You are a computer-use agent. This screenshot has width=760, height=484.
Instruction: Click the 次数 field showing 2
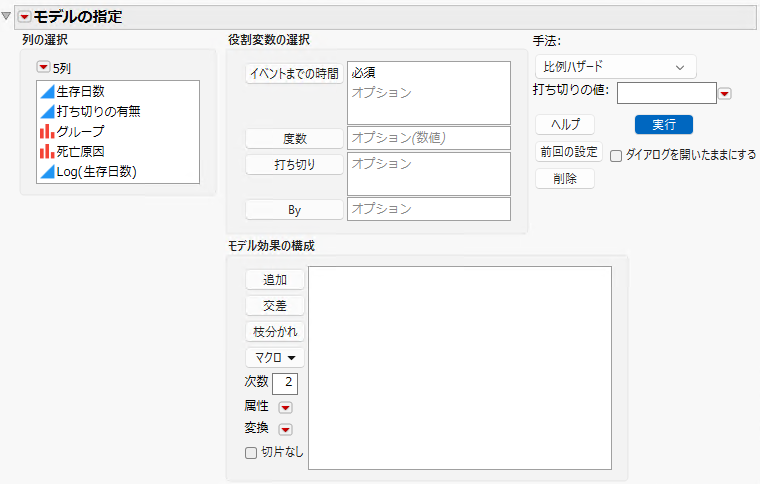coord(285,384)
